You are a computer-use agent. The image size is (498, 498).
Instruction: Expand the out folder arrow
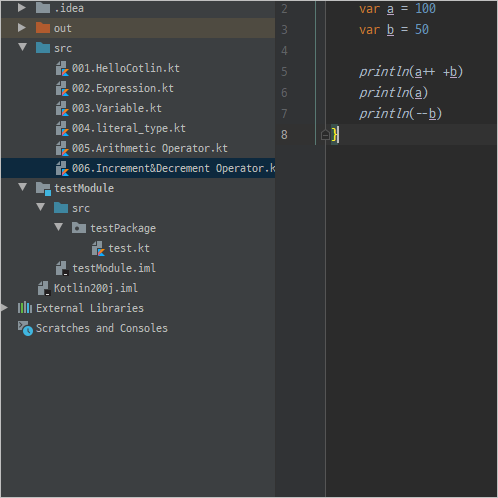[x=22, y=28]
